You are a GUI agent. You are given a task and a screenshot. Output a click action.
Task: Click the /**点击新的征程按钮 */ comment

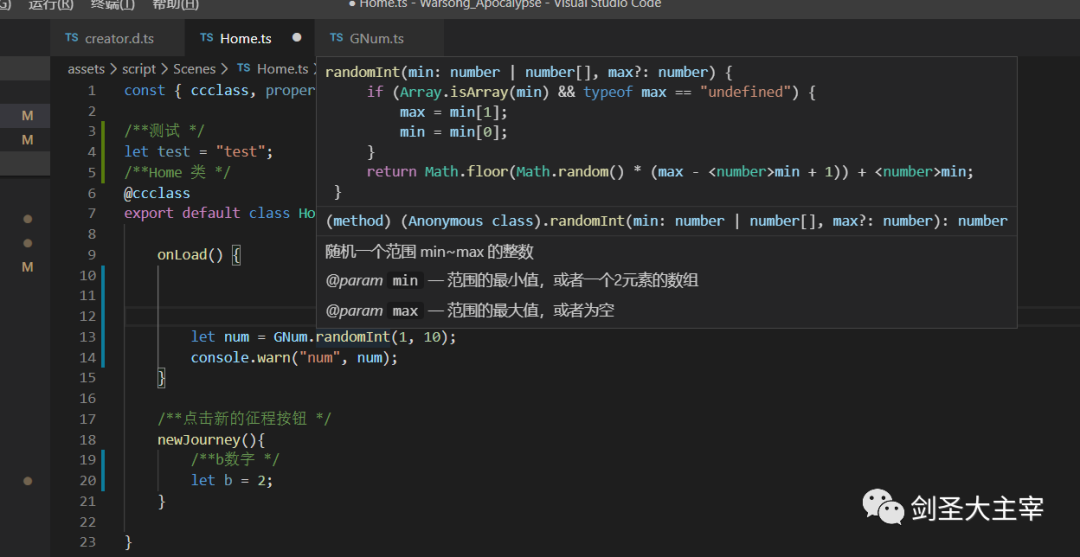[245, 419]
